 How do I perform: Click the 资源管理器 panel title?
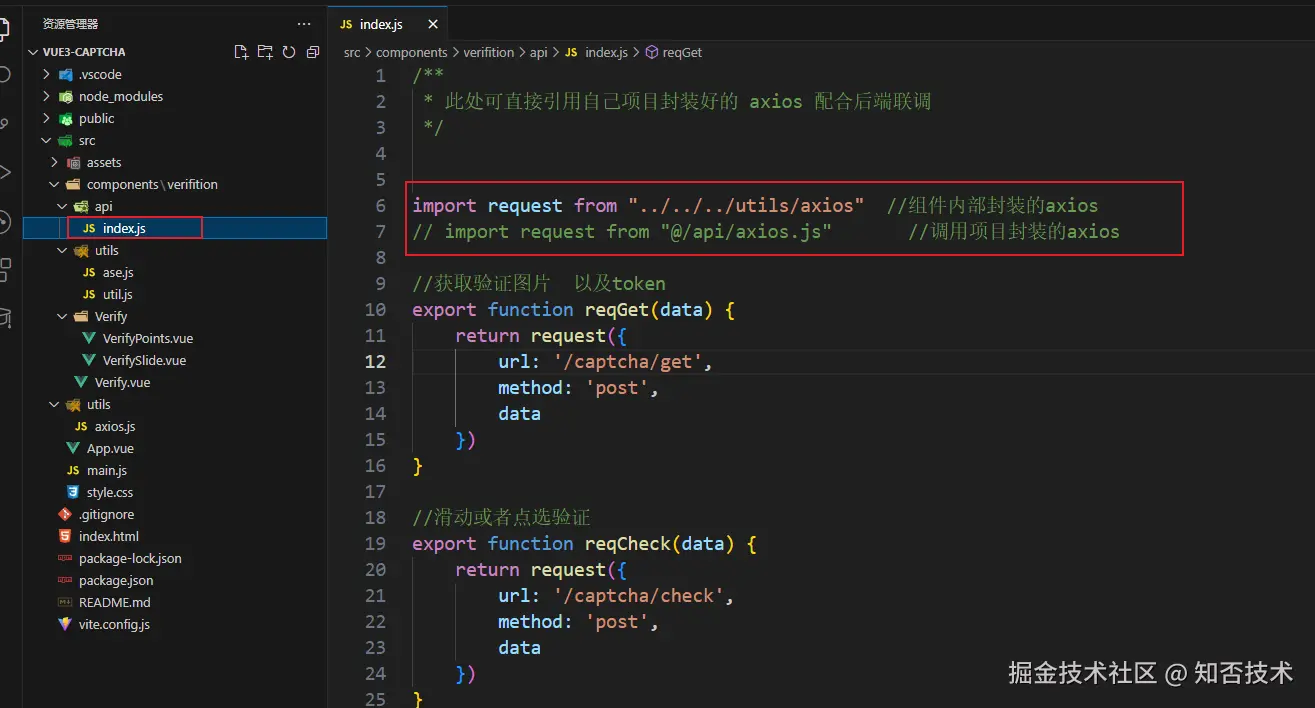71,24
